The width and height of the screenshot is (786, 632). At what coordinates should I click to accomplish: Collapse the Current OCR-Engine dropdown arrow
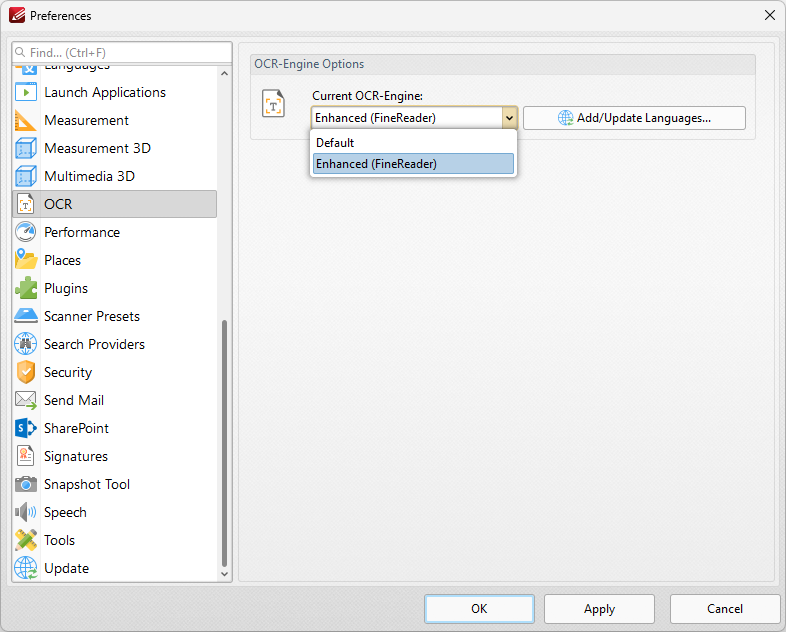[x=508, y=118]
